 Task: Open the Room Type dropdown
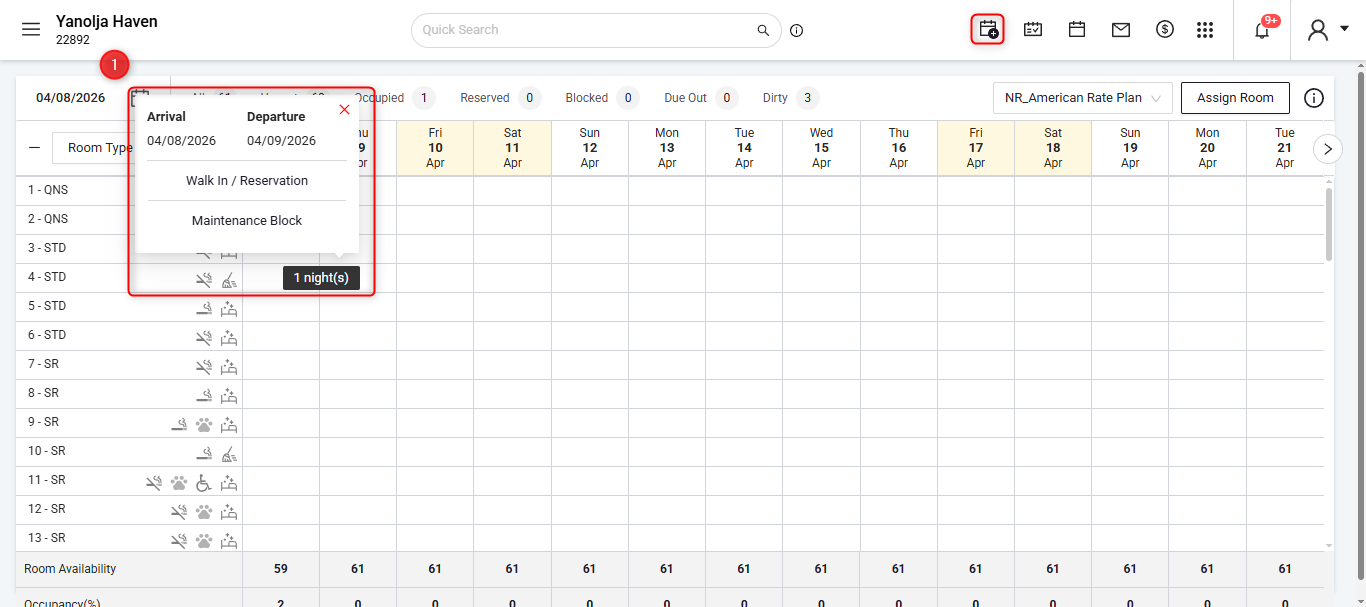[98, 148]
